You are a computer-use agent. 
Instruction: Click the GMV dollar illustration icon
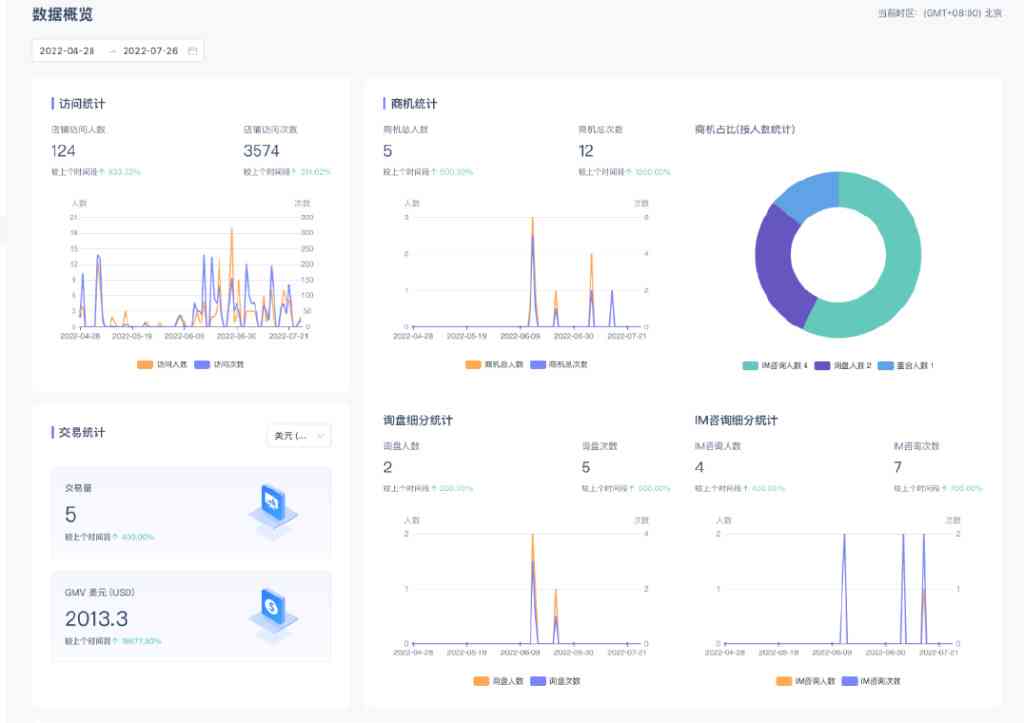[272, 611]
